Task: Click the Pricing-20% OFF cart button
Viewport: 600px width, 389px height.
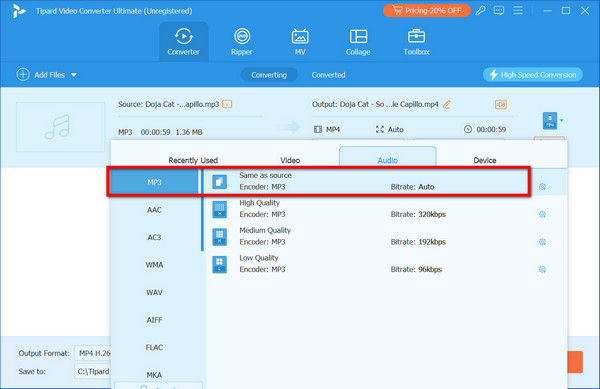Action: [427, 11]
